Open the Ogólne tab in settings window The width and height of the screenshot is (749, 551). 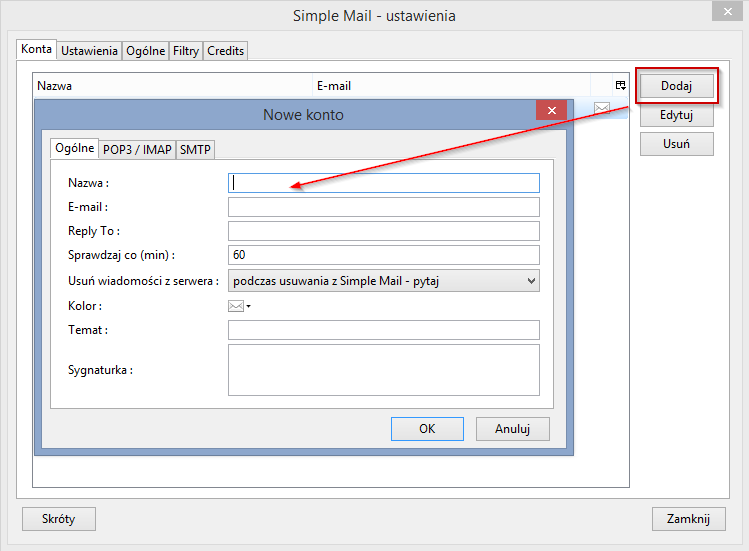point(146,51)
